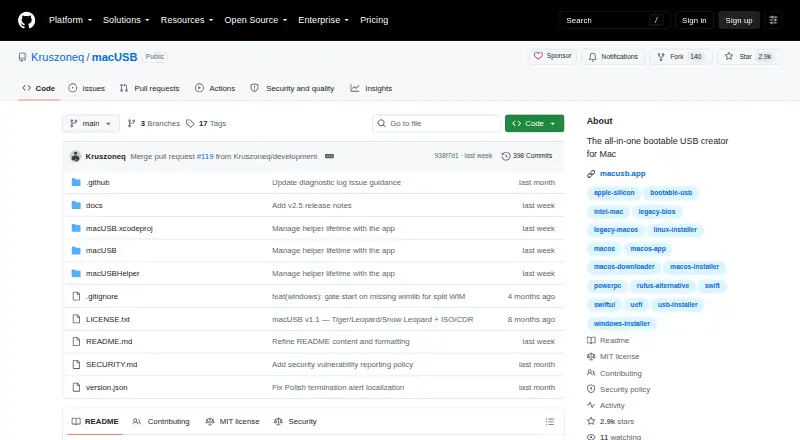Viewport: 800px width, 440px height.
Task: Click the Readme link in About
Action: (608, 340)
